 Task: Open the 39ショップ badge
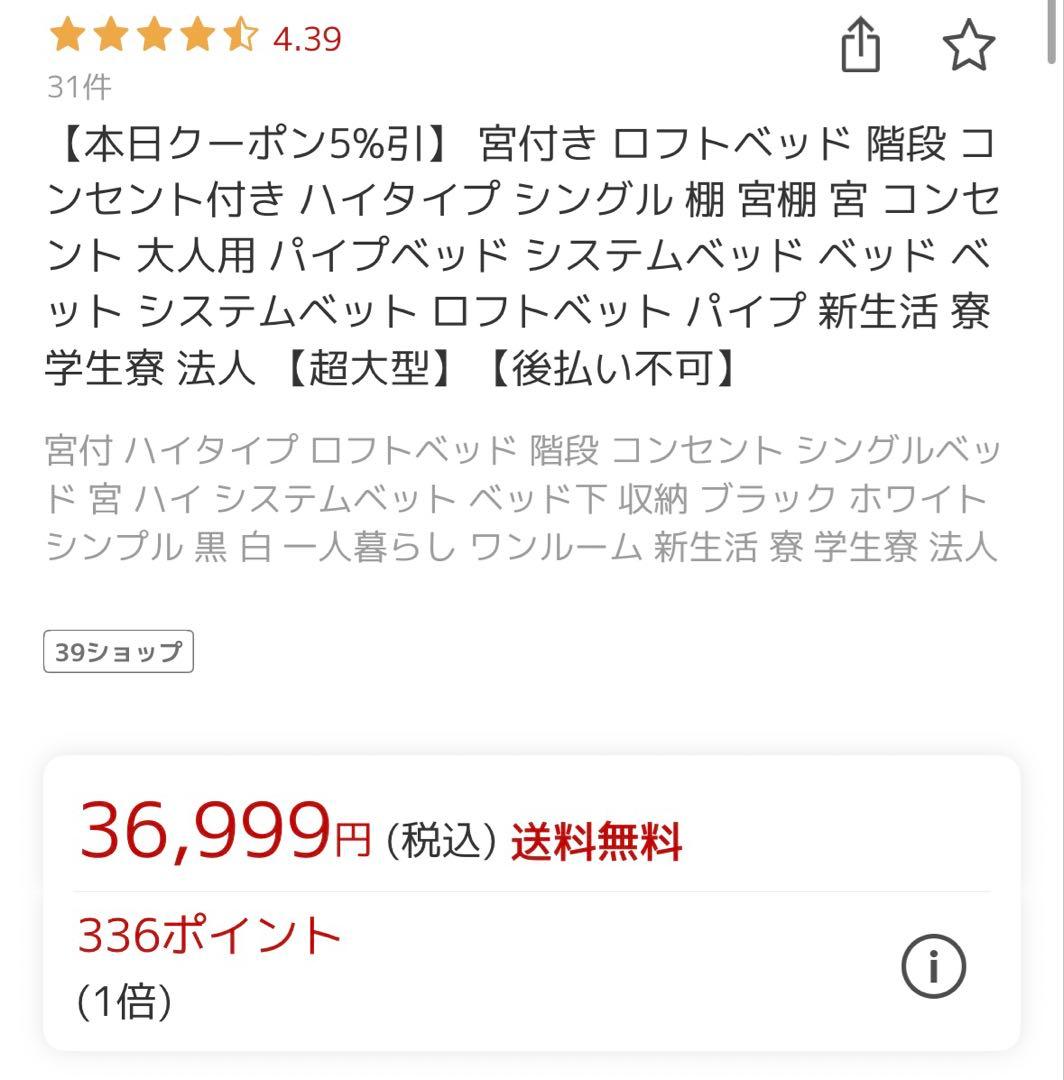click(x=119, y=651)
